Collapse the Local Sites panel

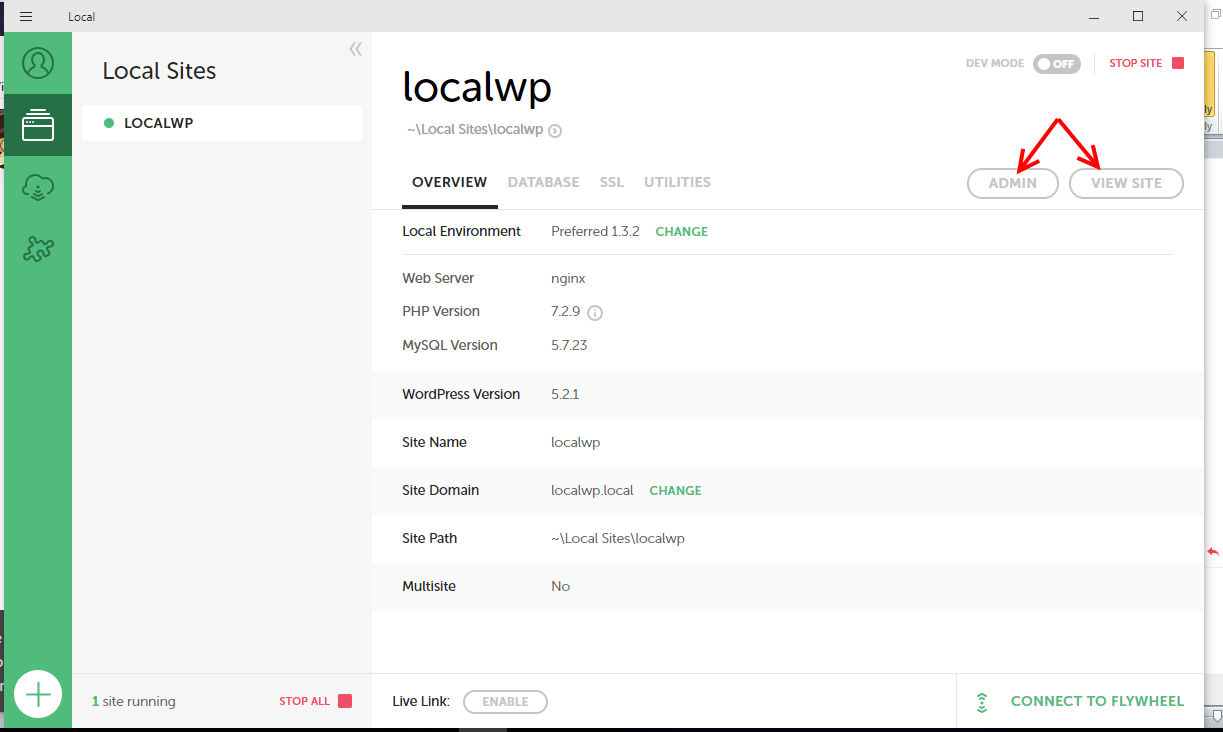(355, 49)
